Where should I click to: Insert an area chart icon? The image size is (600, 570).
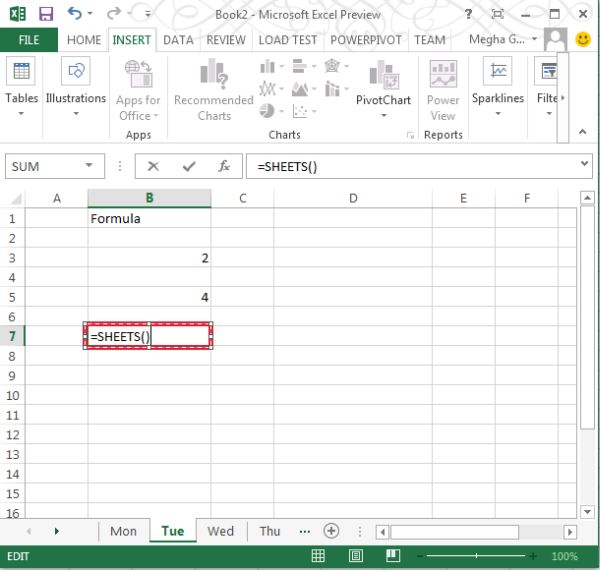click(300, 89)
